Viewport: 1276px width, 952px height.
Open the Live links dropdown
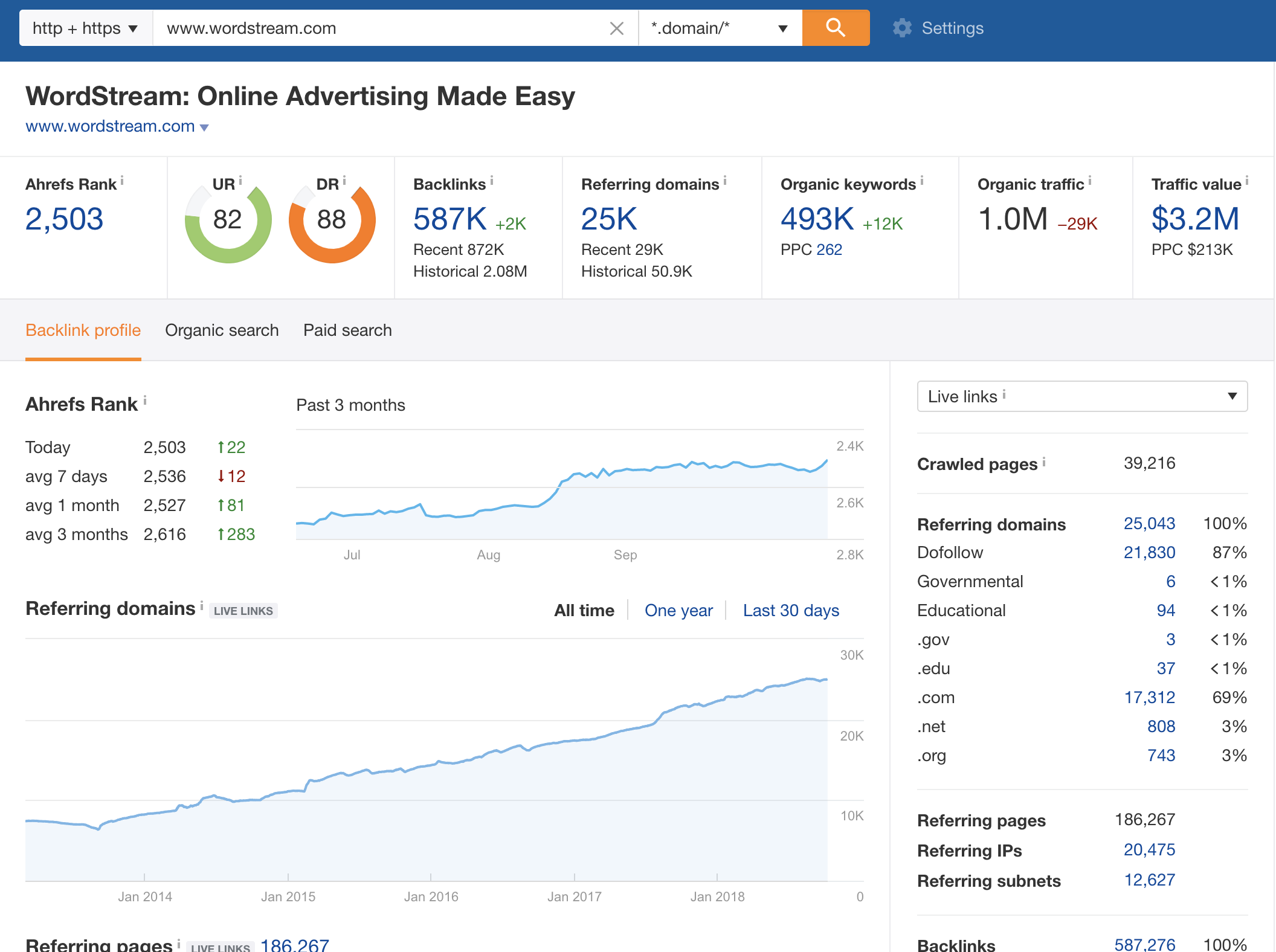(1082, 396)
